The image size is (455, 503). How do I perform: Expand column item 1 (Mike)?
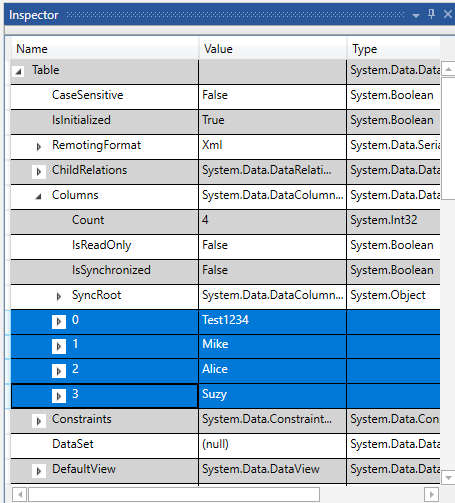pyautogui.click(x=59, y=346)
